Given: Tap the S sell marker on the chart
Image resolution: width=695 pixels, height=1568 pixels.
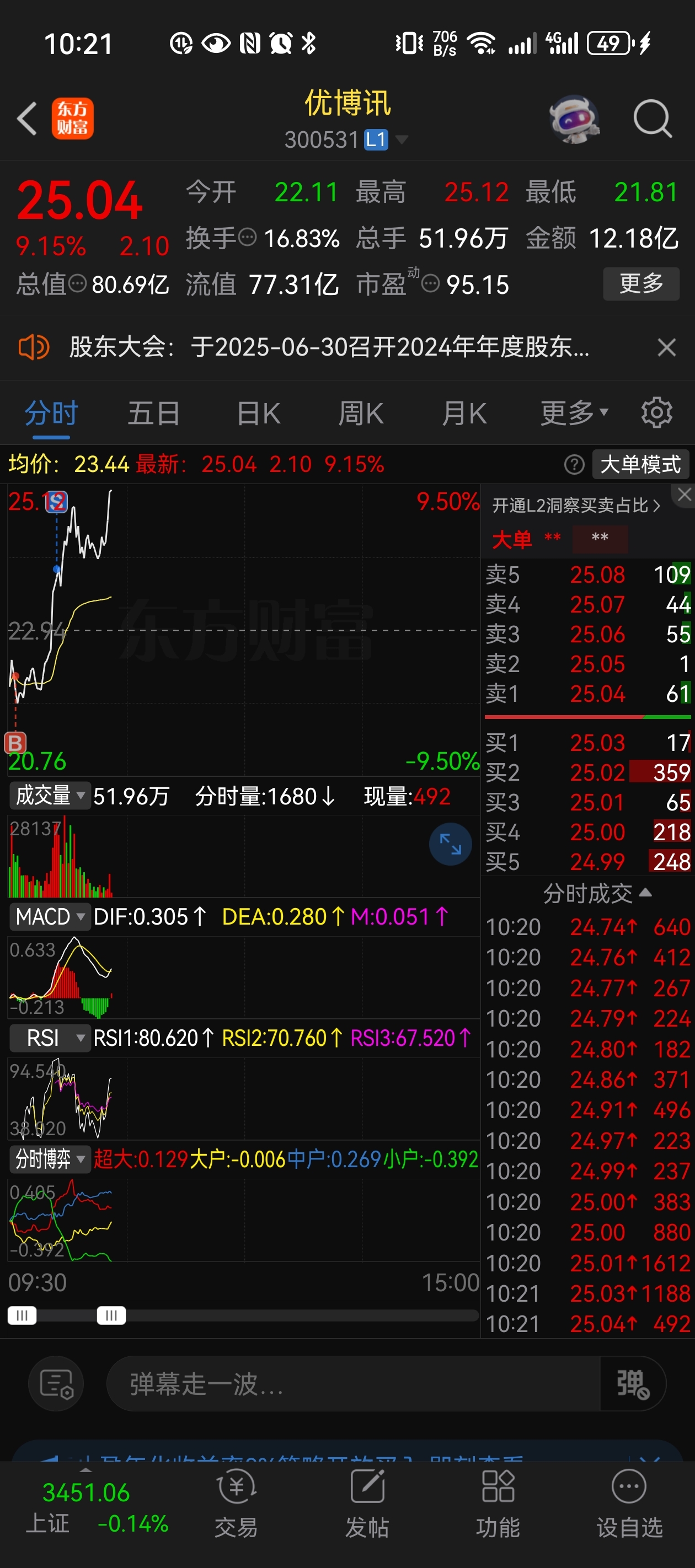Looking at the screenshot, I should point(57,502).
